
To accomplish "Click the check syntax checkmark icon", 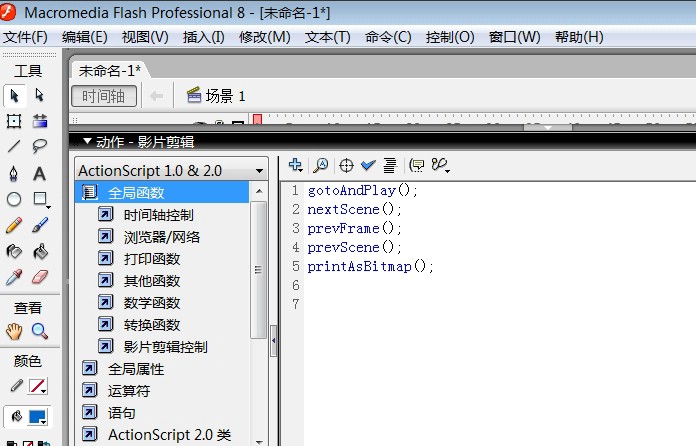I will click(x=368, y=166).
